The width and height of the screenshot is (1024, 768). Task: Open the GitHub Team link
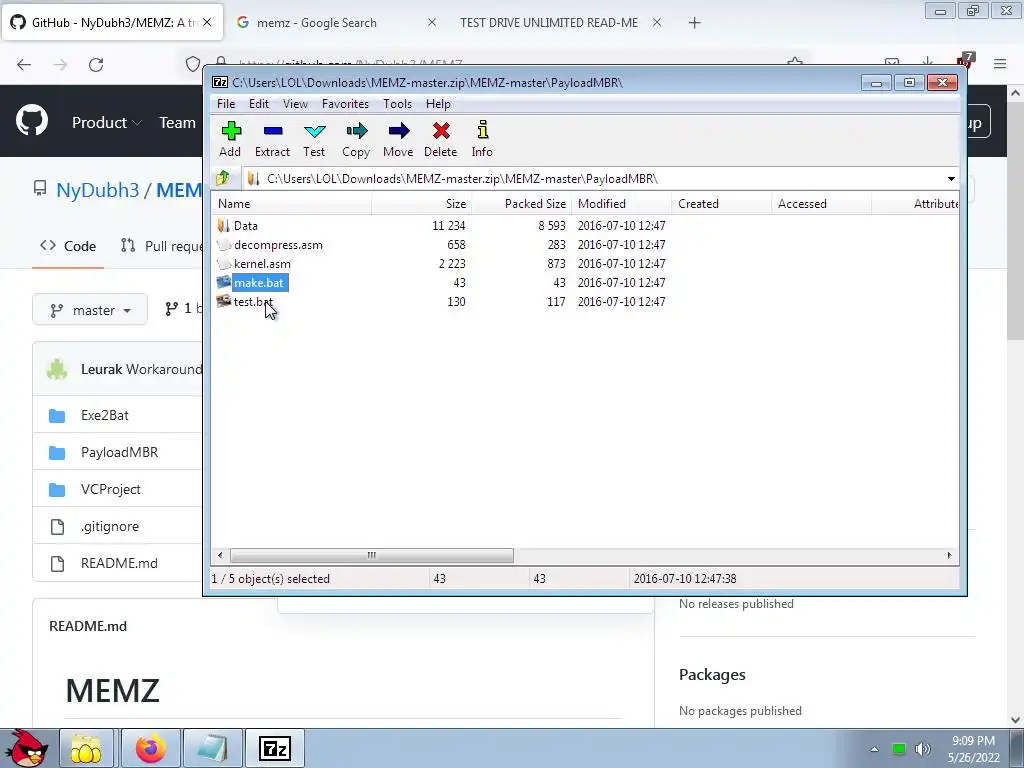178,122
